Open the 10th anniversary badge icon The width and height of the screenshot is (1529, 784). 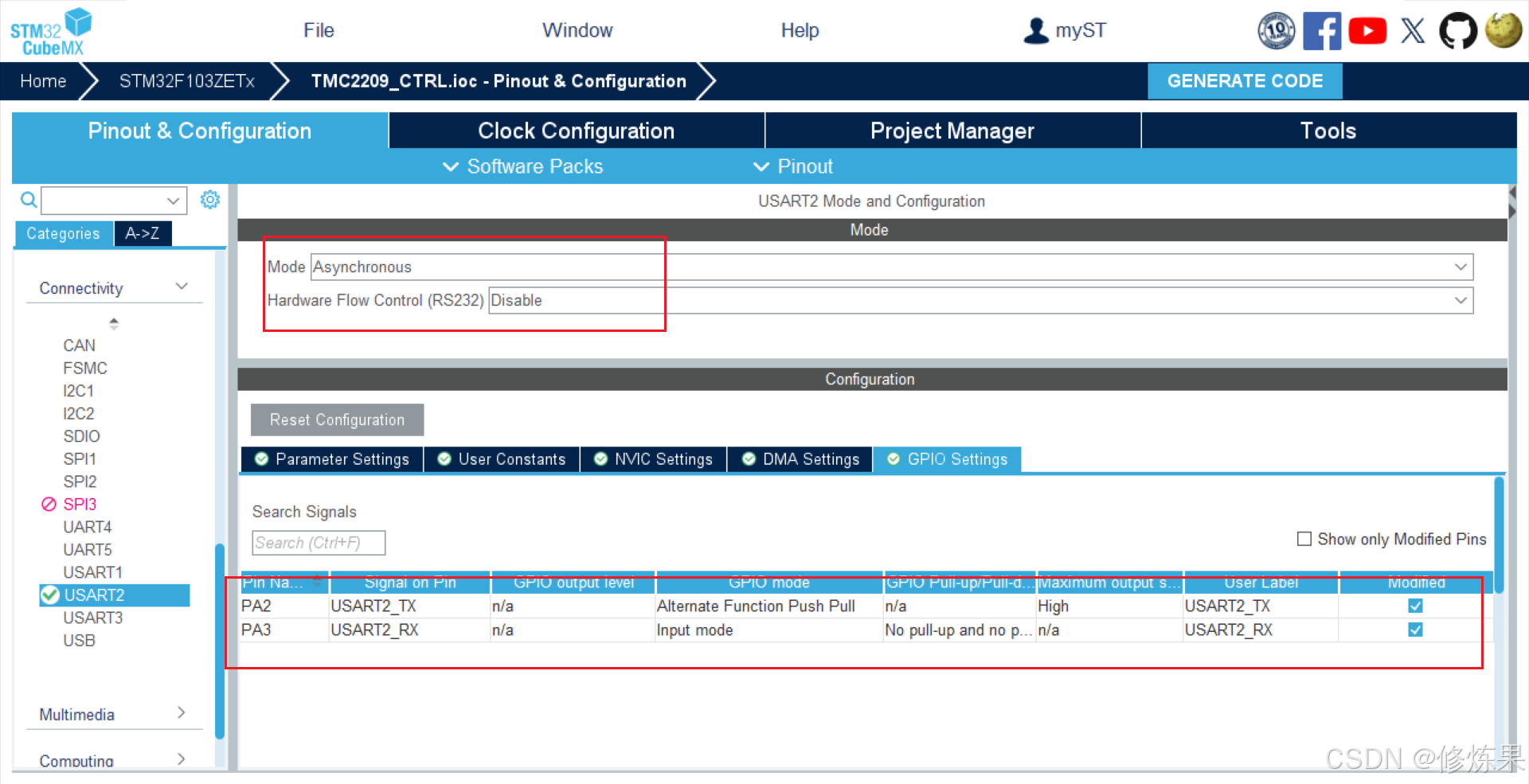[1276, 31]
